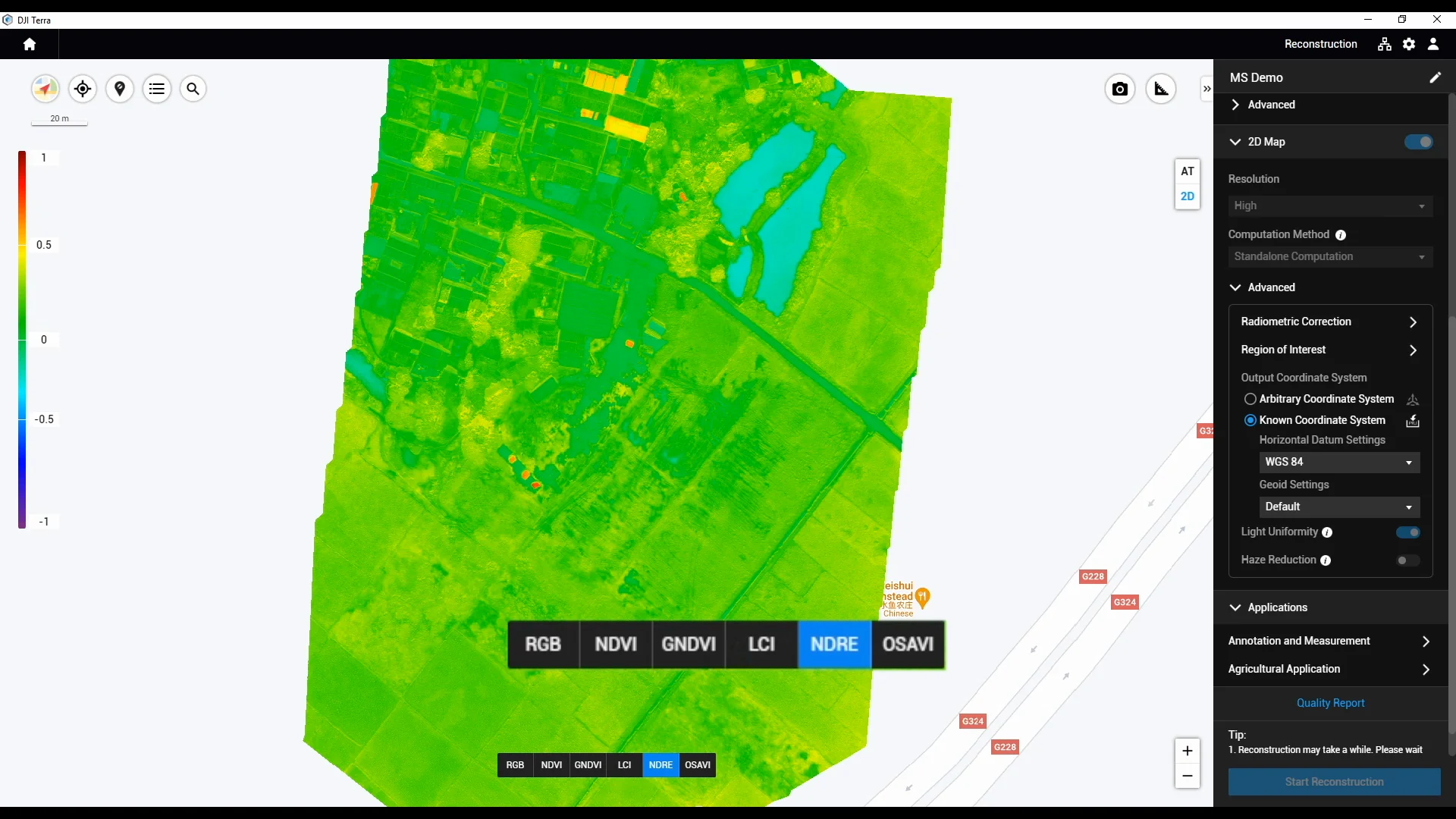1456x819 pixels.
Task: Go to the Home screen icon
Action: [30, 44]
